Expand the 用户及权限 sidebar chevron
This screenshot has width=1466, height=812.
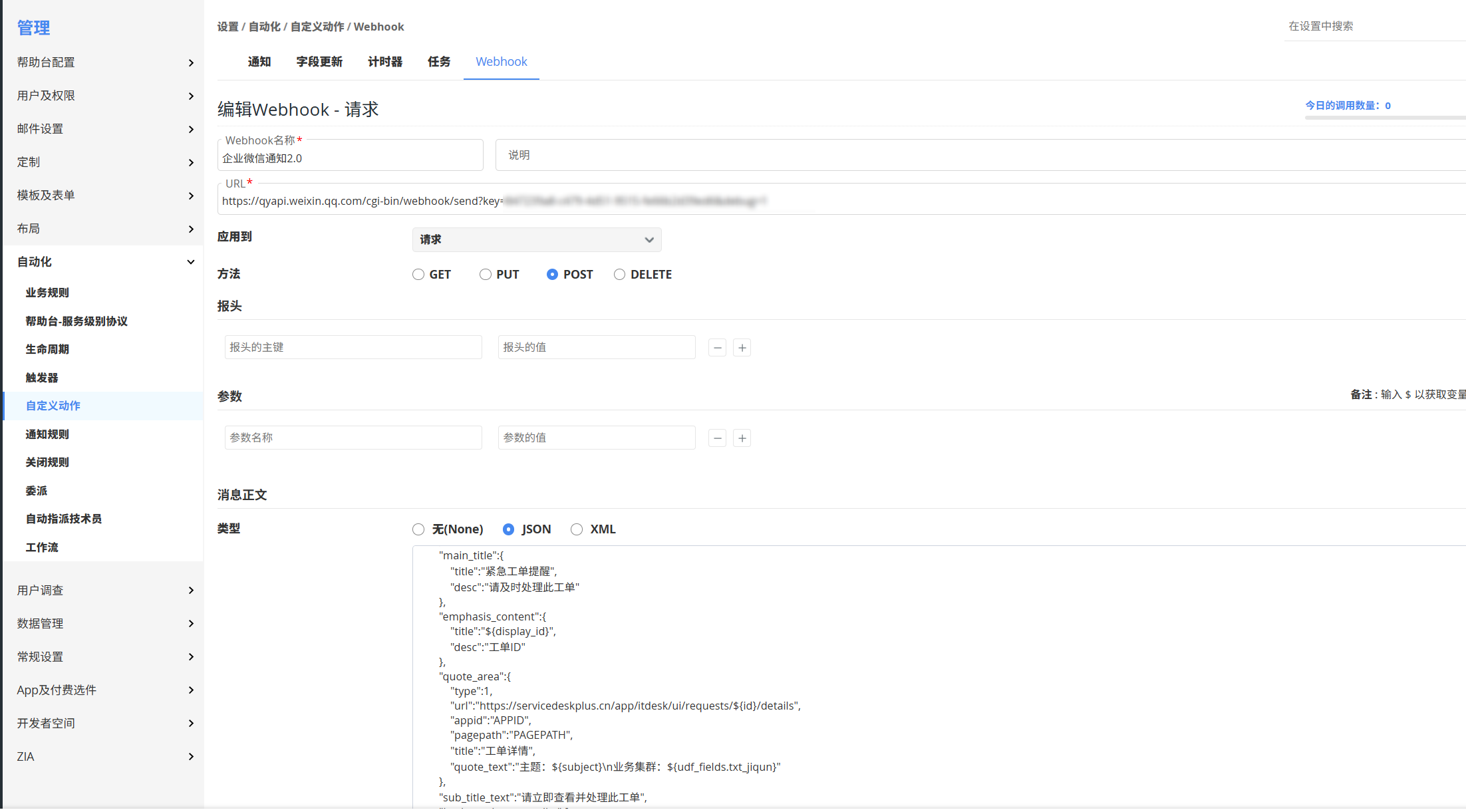[191, 96]
